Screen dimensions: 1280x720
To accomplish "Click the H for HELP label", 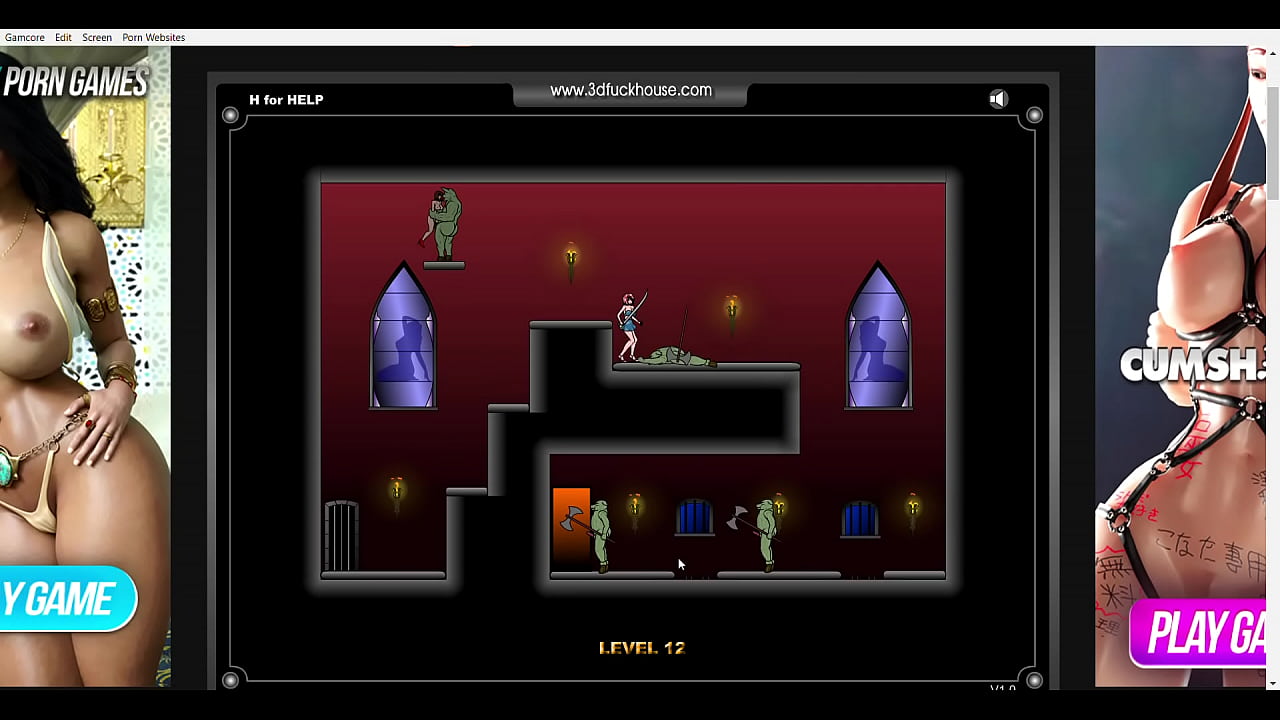I will (x=286, y=100).
